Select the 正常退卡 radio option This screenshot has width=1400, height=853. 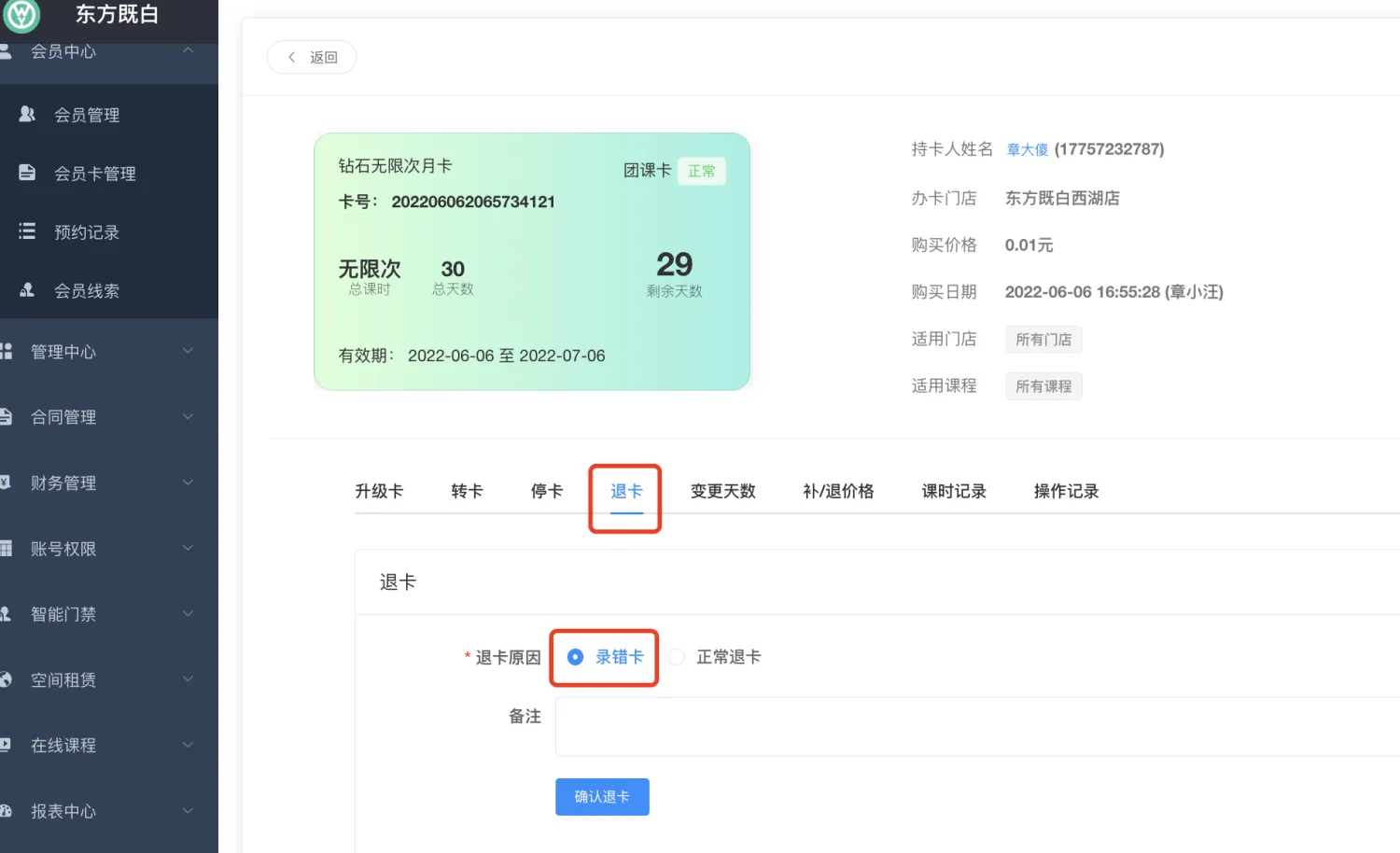pyautogui.click(x=677, y=657)
